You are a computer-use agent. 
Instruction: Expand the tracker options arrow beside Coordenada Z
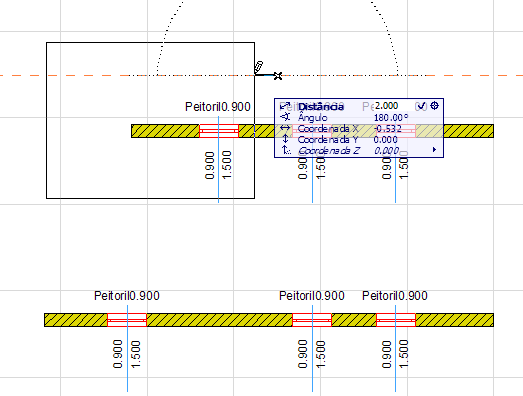pos(434,150)
